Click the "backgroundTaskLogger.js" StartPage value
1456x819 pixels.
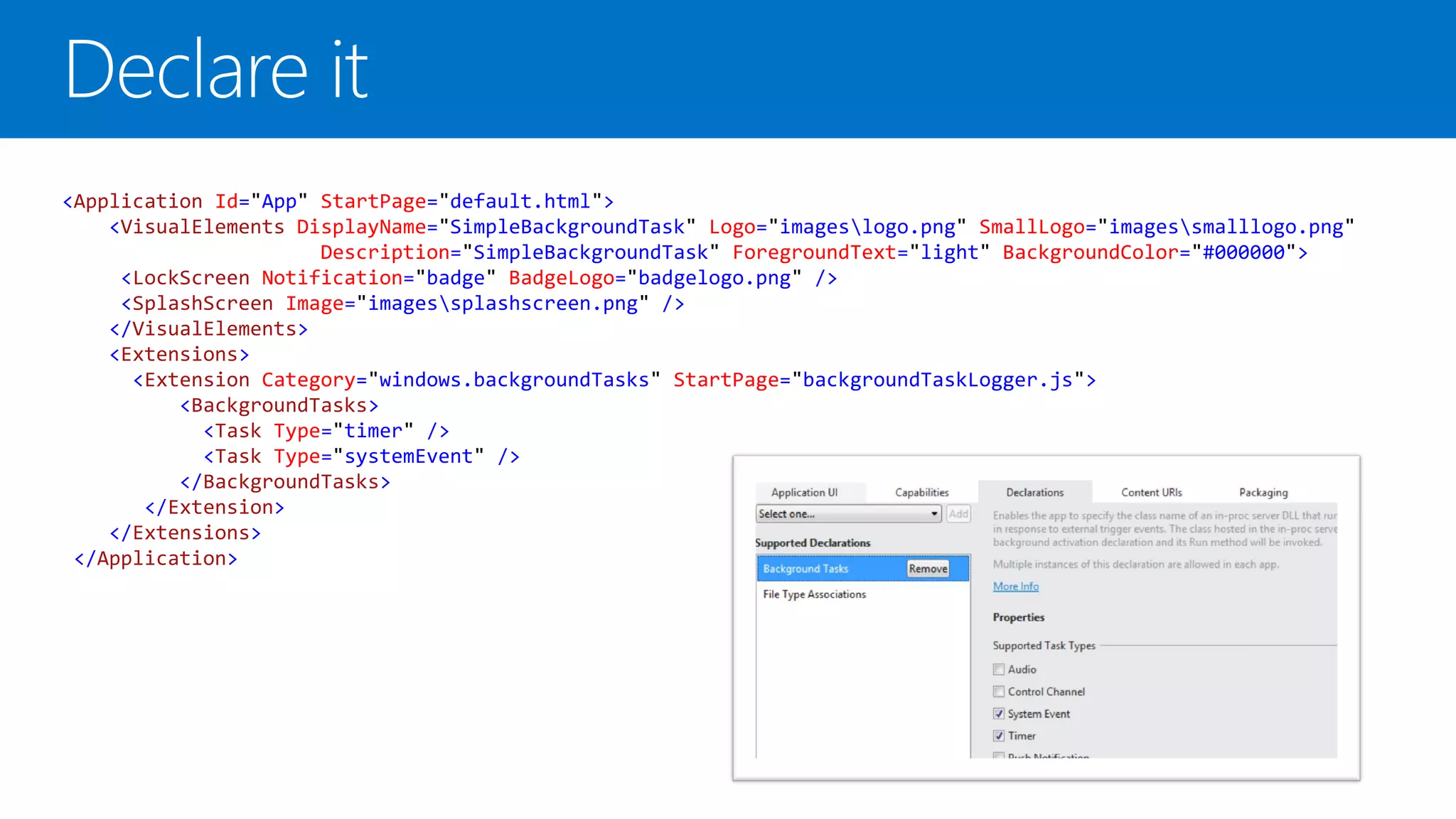click(938, 380)
